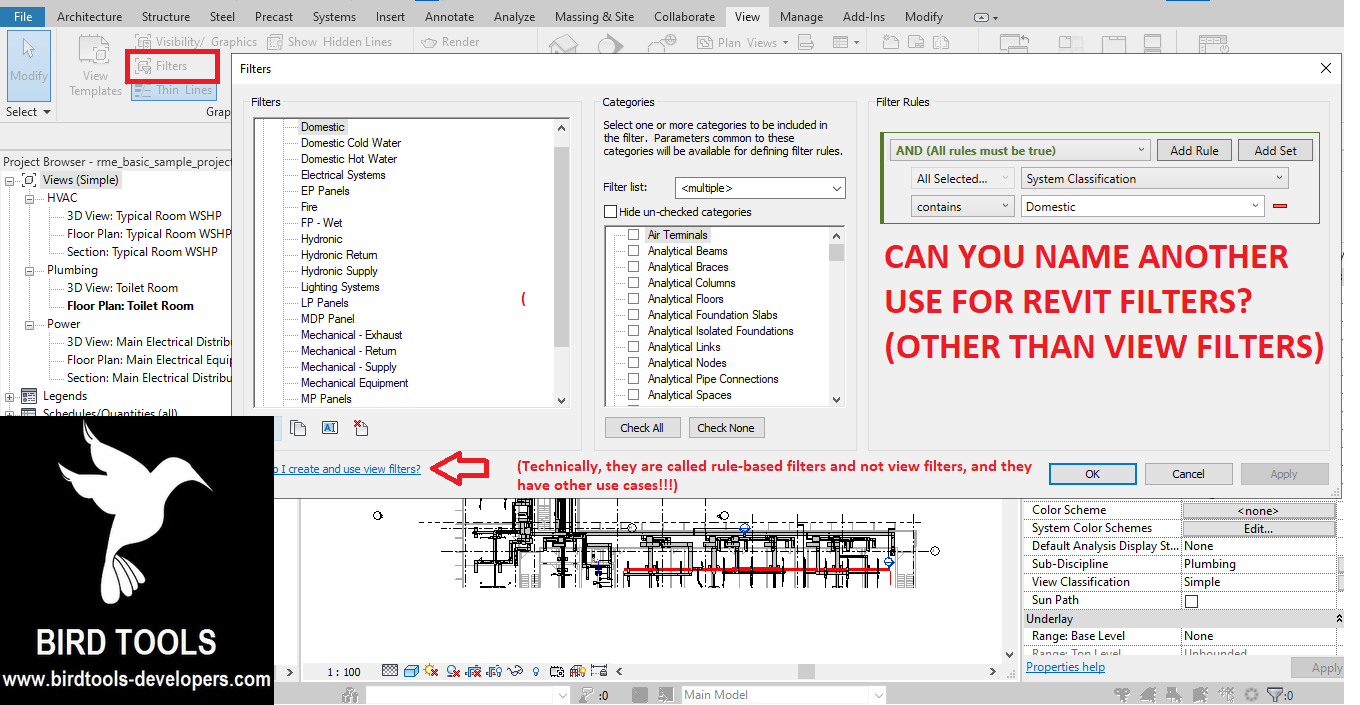Viewport: 1360px width, 705px height.
Task: Toggle Thin Lines ribbon tool
Action: click(x=172, y=90)
